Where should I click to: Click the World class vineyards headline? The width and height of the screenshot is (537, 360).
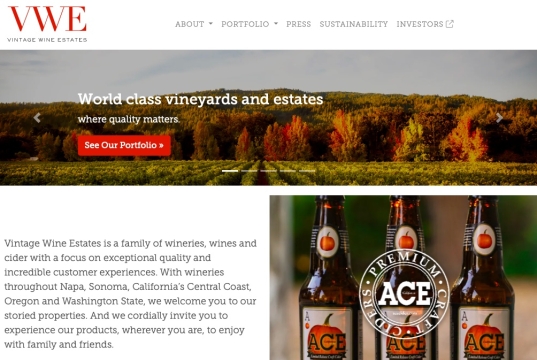coord(200,99)
